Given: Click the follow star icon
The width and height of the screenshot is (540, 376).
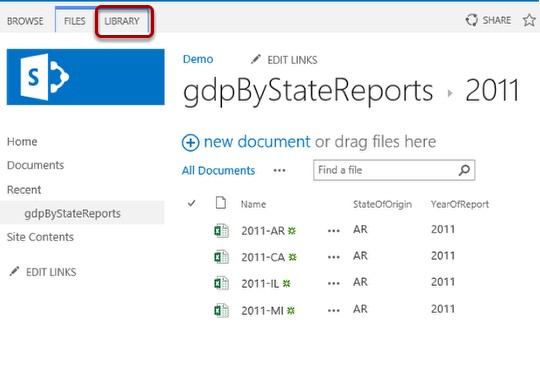Looking at the screenshot, I should 529,20.
